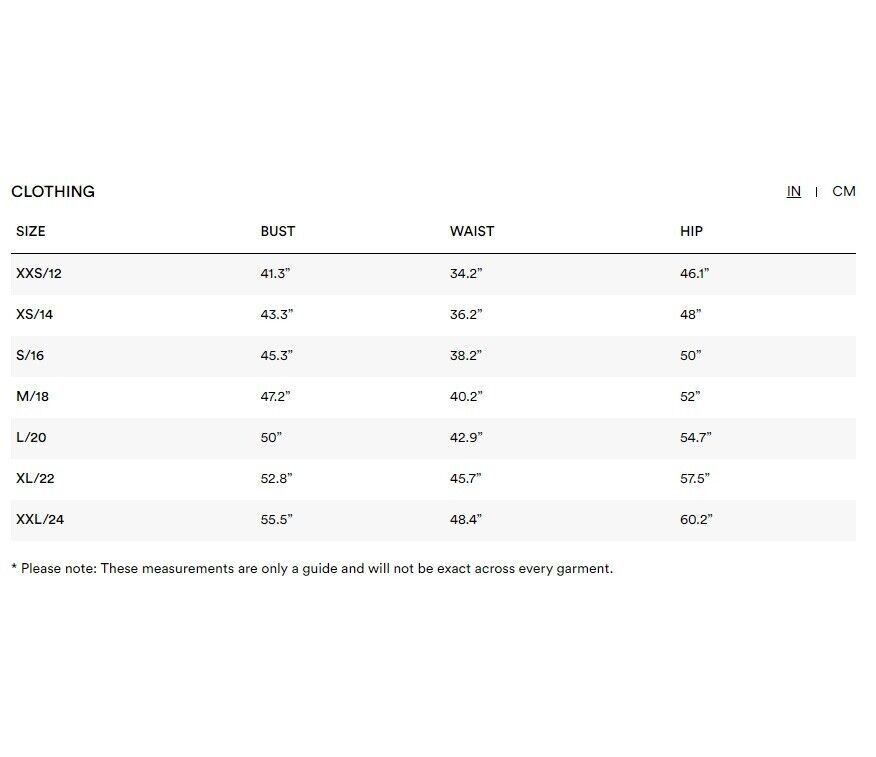Click the Please note disclaimer text

coord(312,568)
